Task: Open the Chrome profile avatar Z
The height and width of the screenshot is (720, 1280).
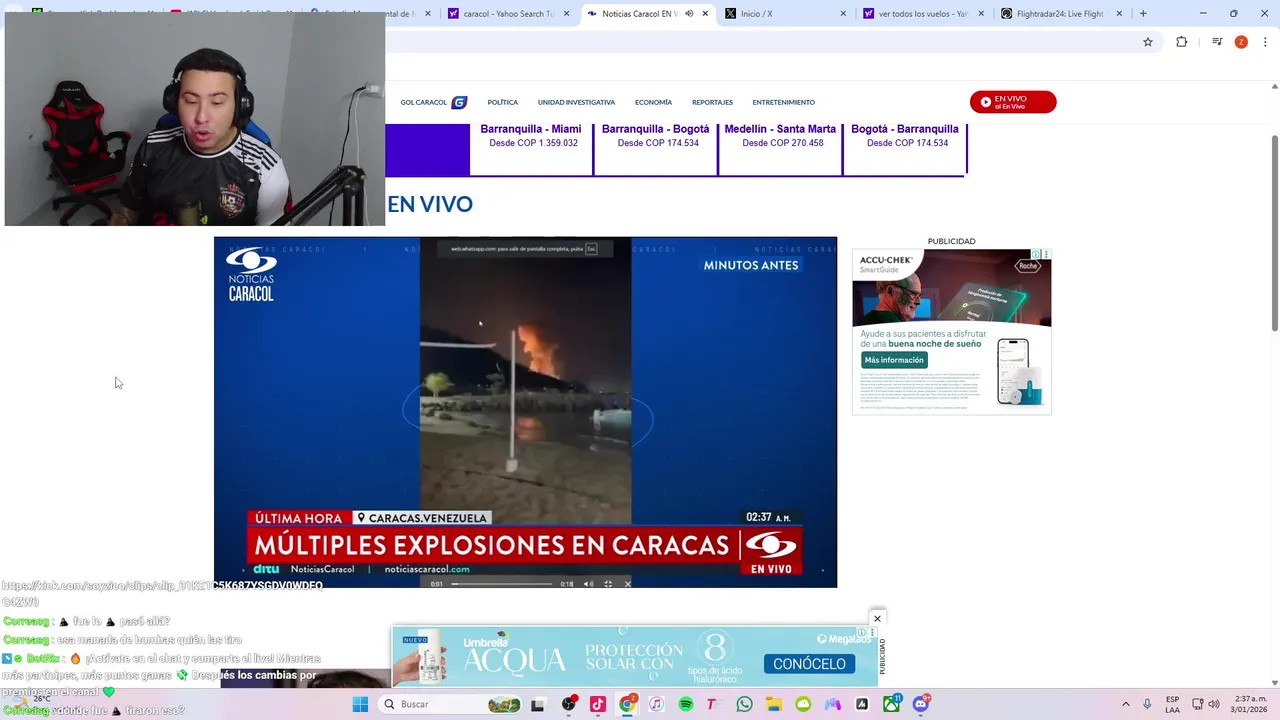Action: (1241, 42)
